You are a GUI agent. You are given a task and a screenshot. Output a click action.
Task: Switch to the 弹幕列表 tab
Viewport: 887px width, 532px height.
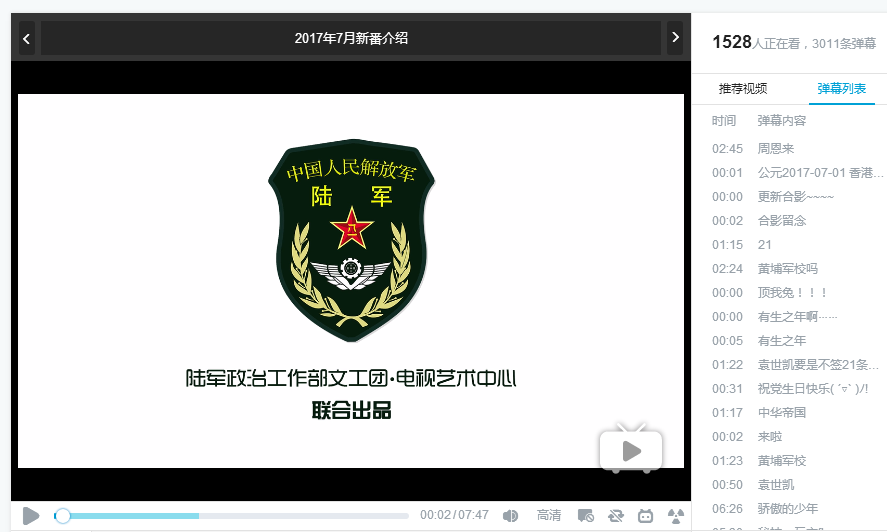[x=842, y=89]
